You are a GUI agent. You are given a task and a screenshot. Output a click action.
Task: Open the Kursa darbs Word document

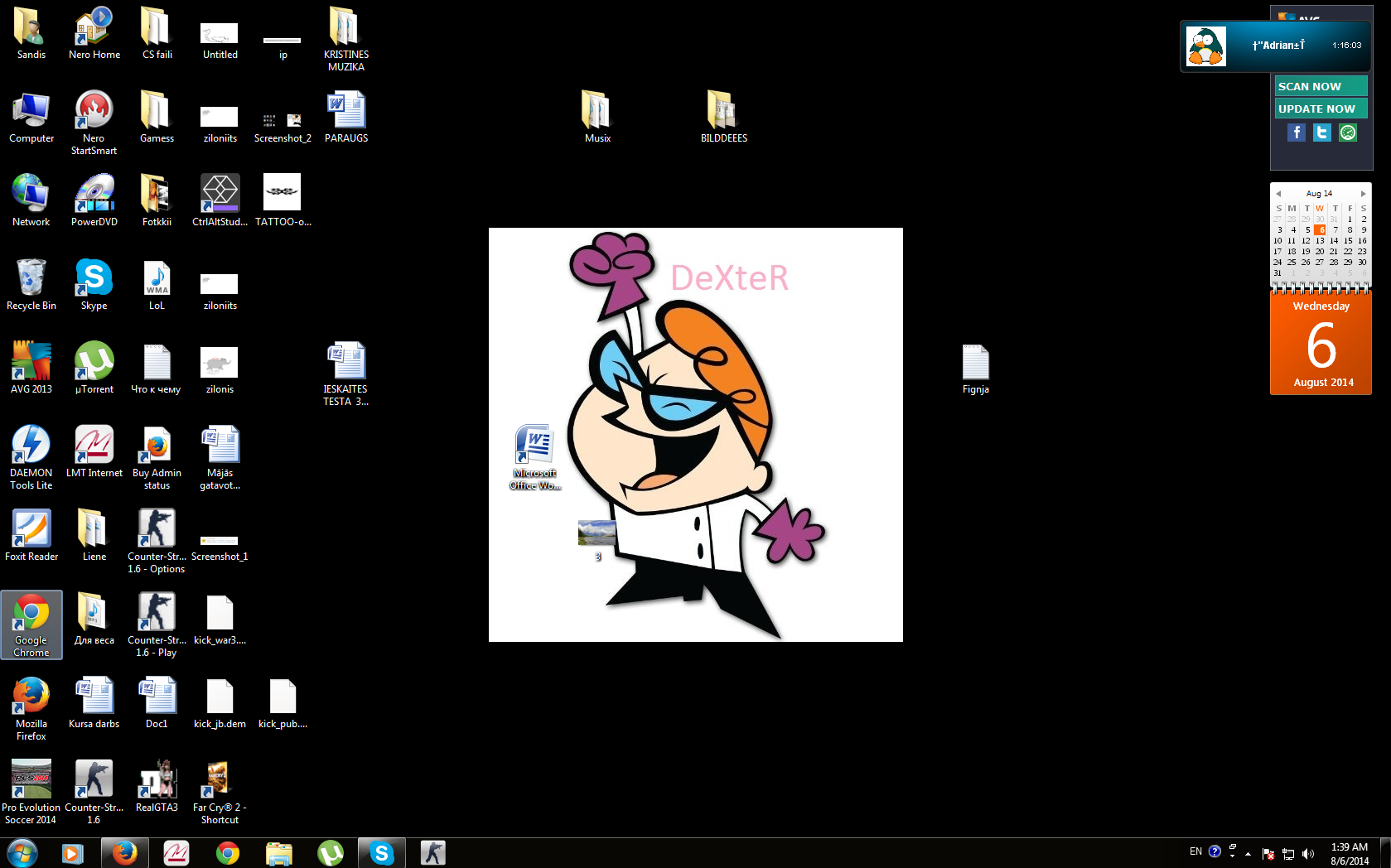[94, 702]
